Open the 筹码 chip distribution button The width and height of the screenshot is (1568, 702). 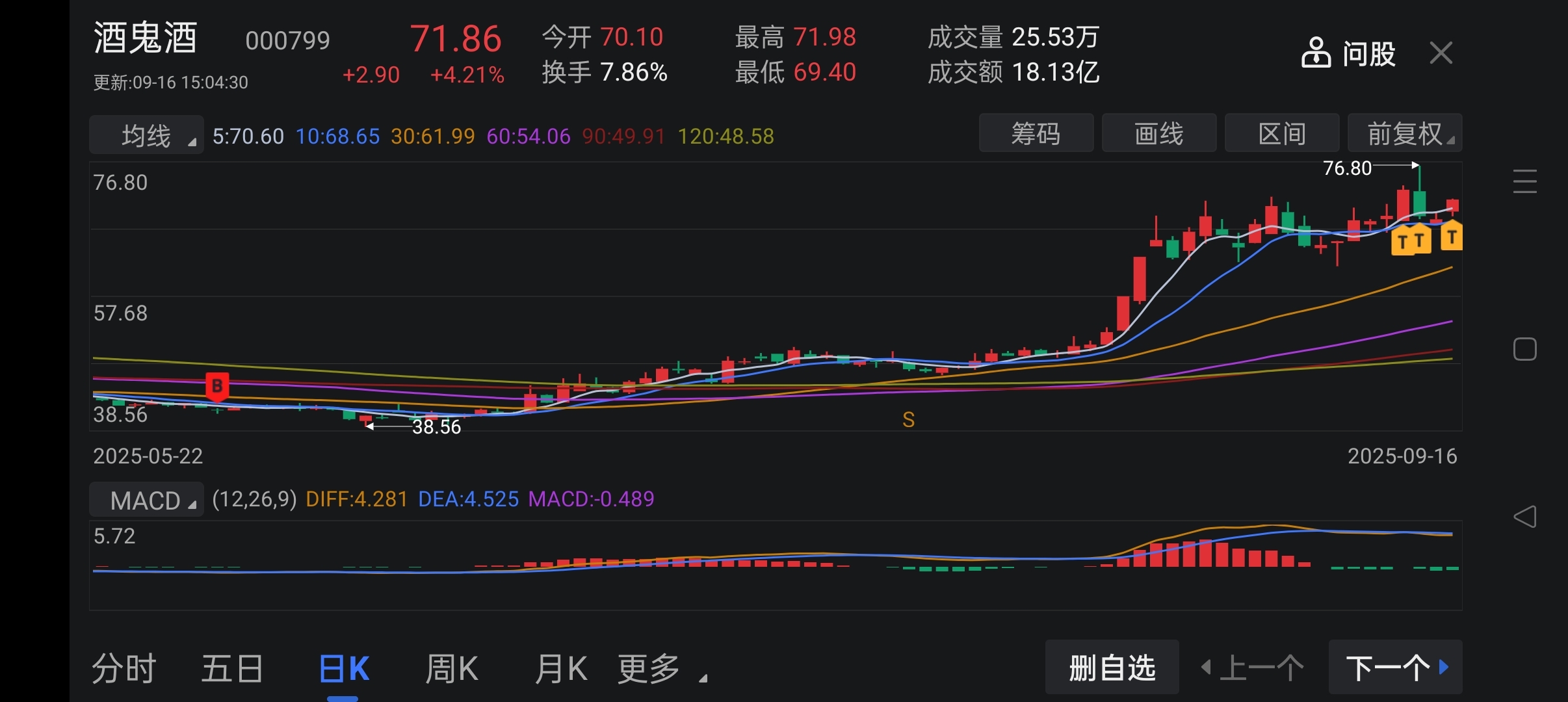coord(1036,133)
